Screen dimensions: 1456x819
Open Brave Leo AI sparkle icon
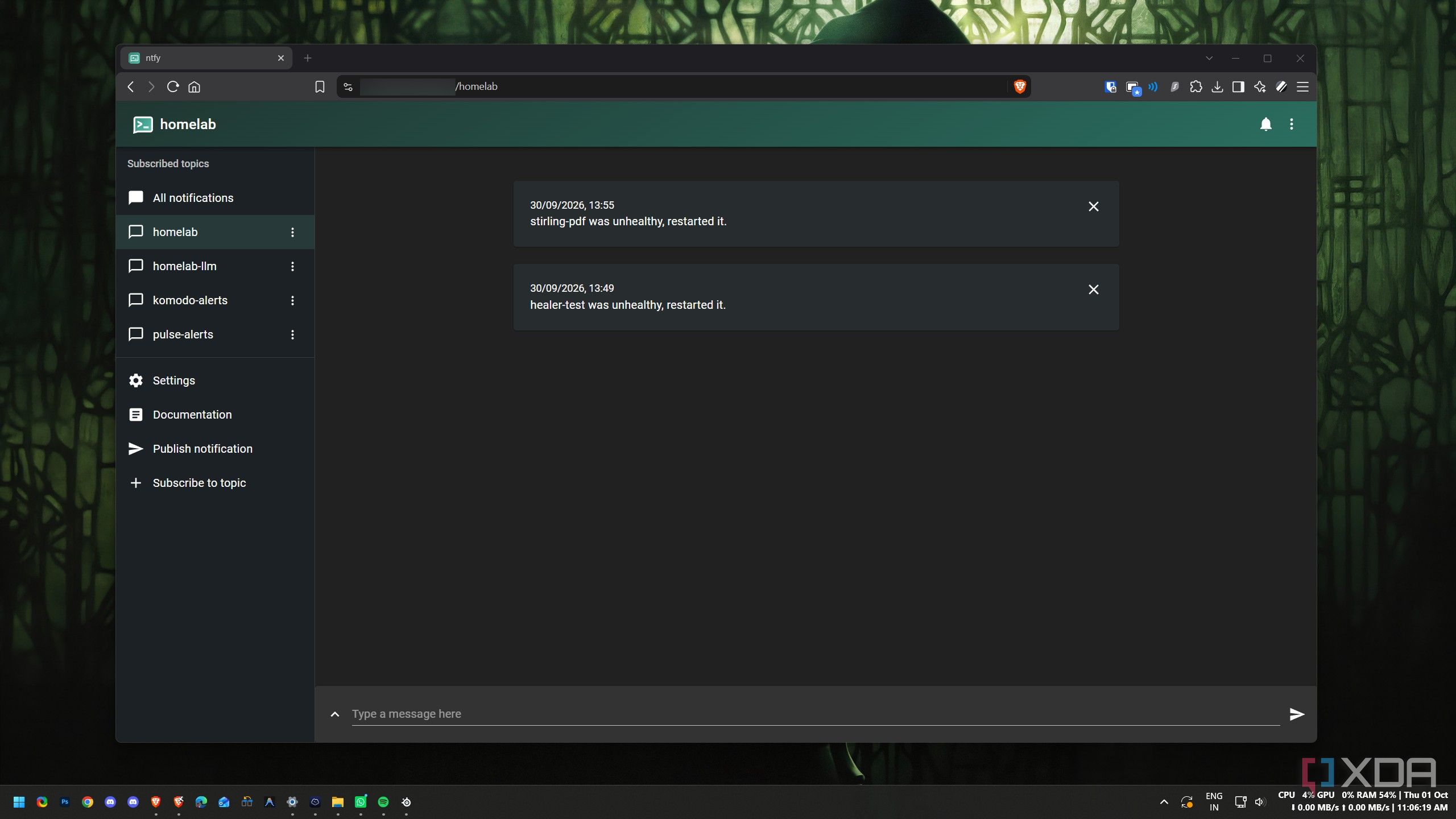[1260, 86]
